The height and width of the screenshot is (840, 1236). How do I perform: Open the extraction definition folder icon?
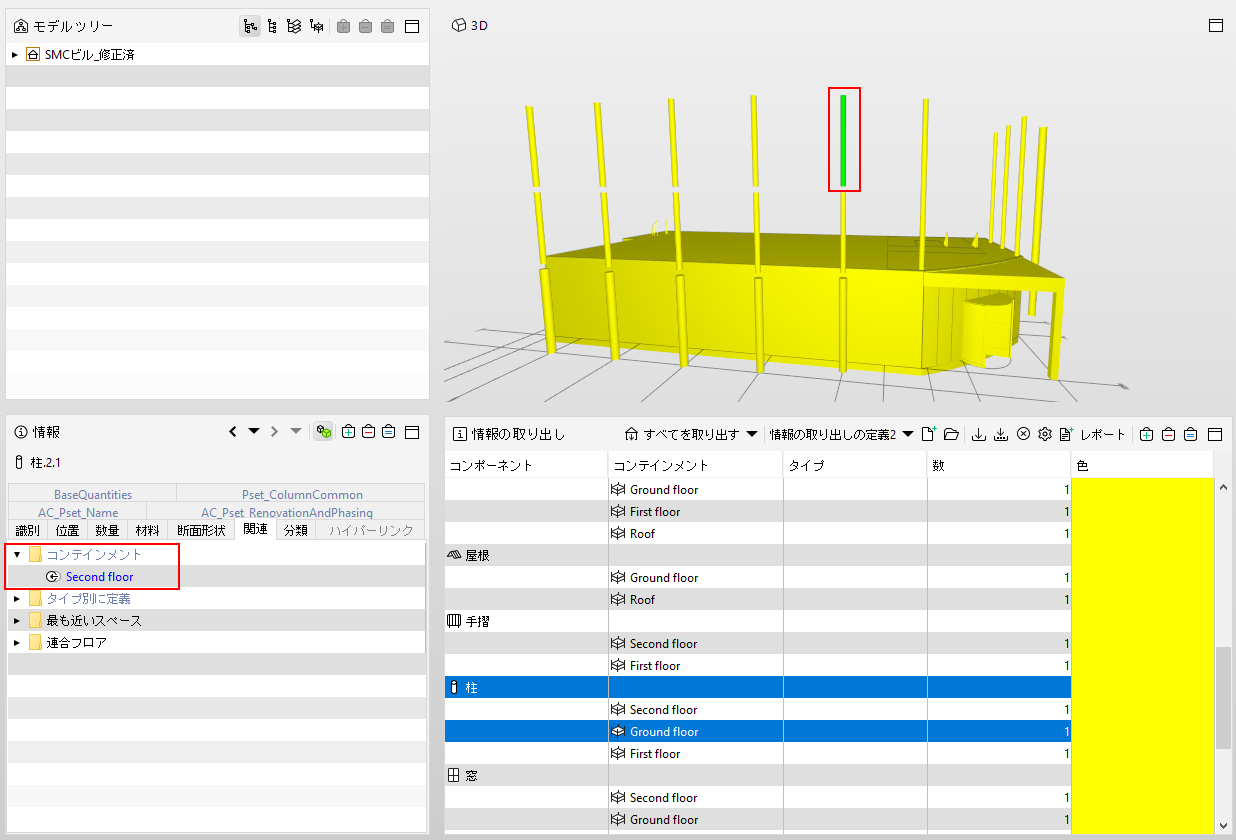(951, 434)
